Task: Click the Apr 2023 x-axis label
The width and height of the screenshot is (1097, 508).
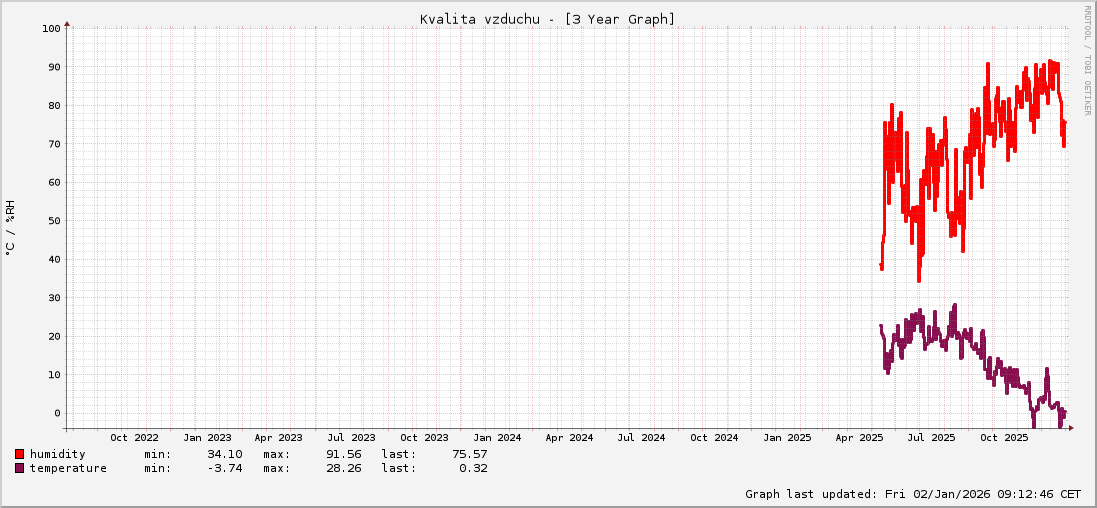Action: 278,437
